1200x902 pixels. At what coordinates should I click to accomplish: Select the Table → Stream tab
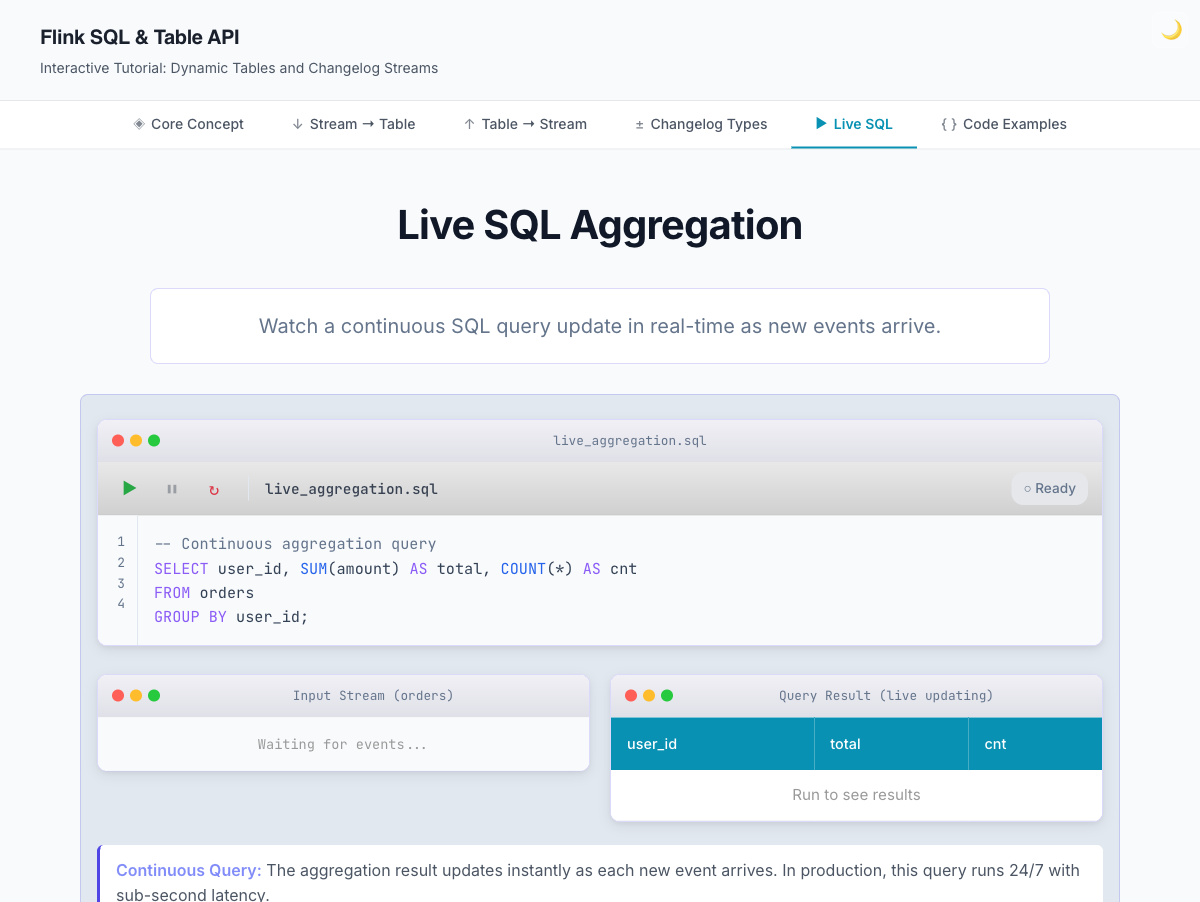coord(525,124)
